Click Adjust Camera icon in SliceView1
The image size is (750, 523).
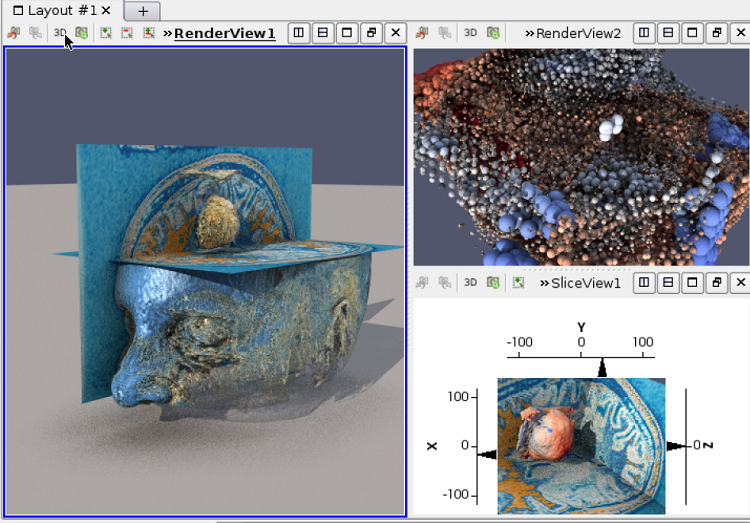point(493,283)
